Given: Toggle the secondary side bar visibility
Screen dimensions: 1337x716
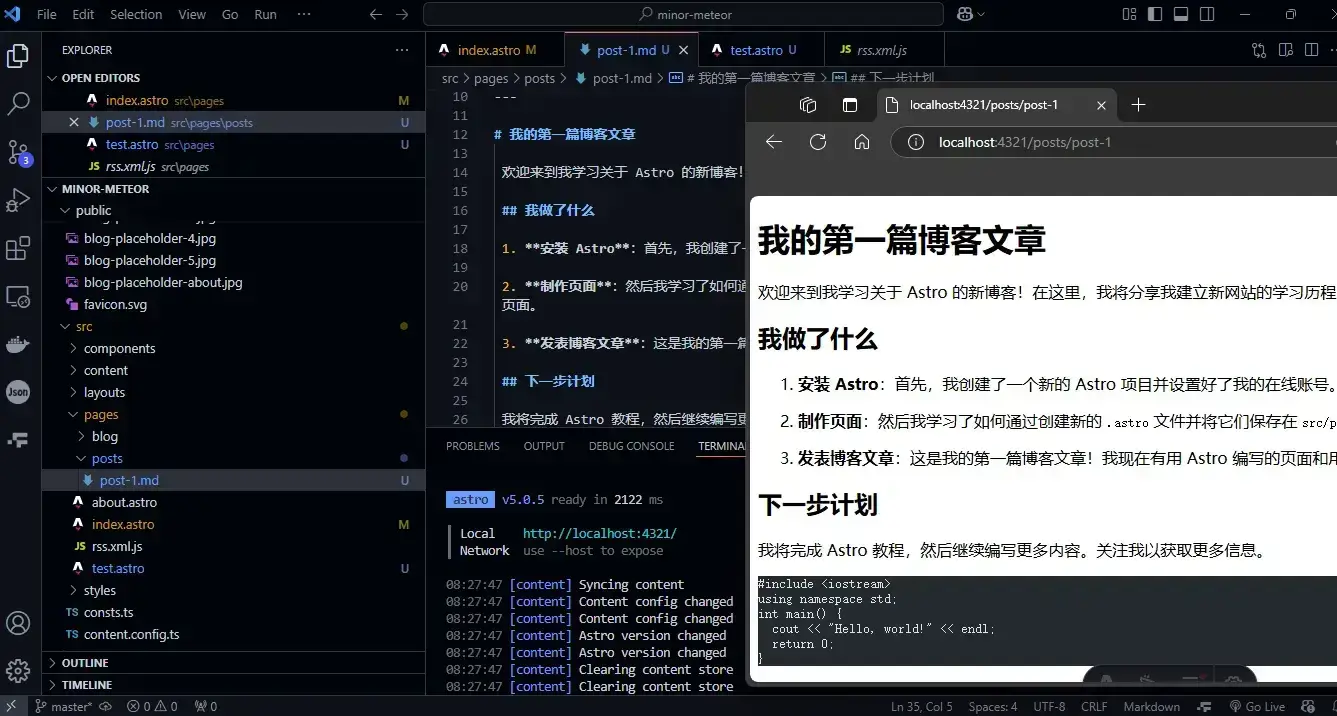Looking at the screenshot, I should click(1207, 14).
